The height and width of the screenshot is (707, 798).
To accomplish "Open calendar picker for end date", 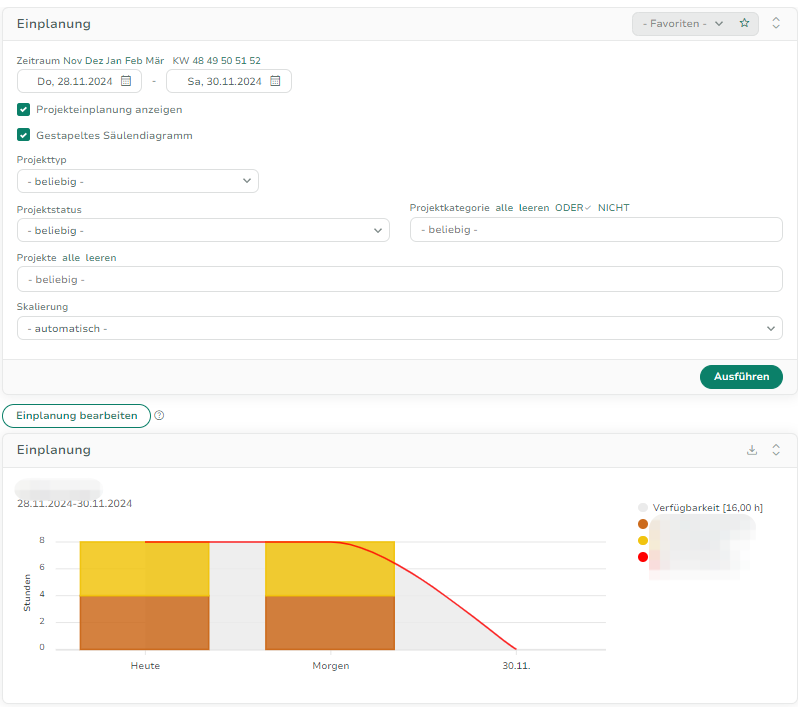I will 275,81.
